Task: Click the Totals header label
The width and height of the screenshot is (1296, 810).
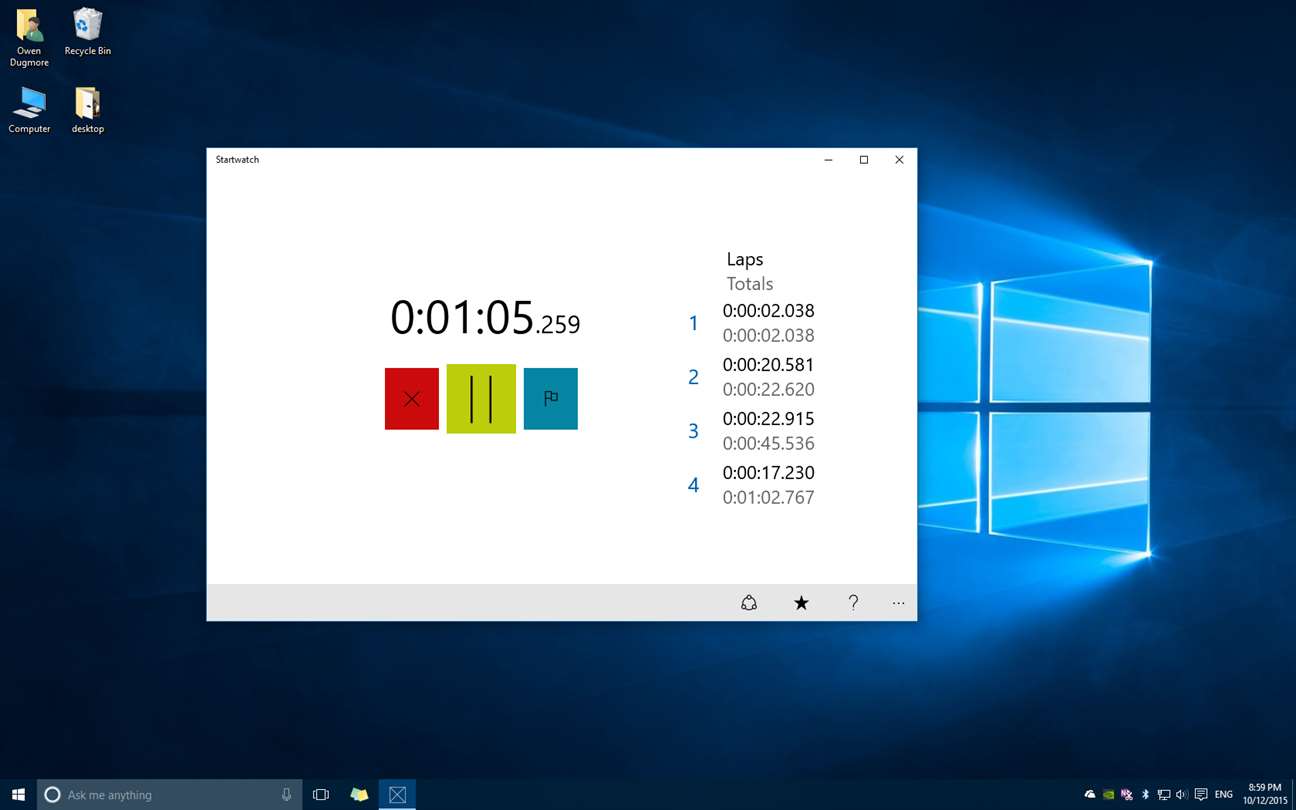Action: point(750,284)
